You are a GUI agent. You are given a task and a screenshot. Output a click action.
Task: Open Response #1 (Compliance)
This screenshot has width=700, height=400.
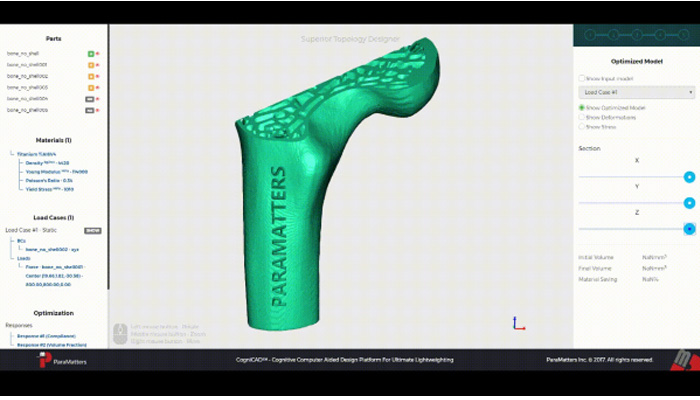(46, 336)
